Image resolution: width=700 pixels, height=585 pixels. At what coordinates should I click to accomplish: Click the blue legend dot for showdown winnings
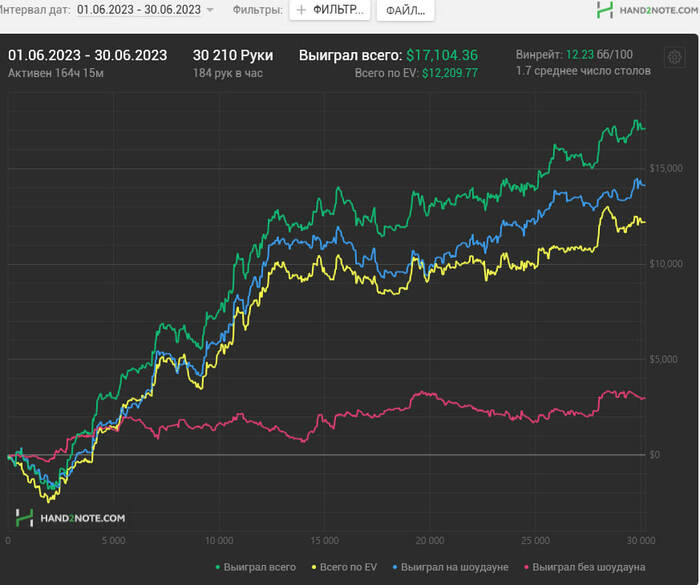[395, 567]
